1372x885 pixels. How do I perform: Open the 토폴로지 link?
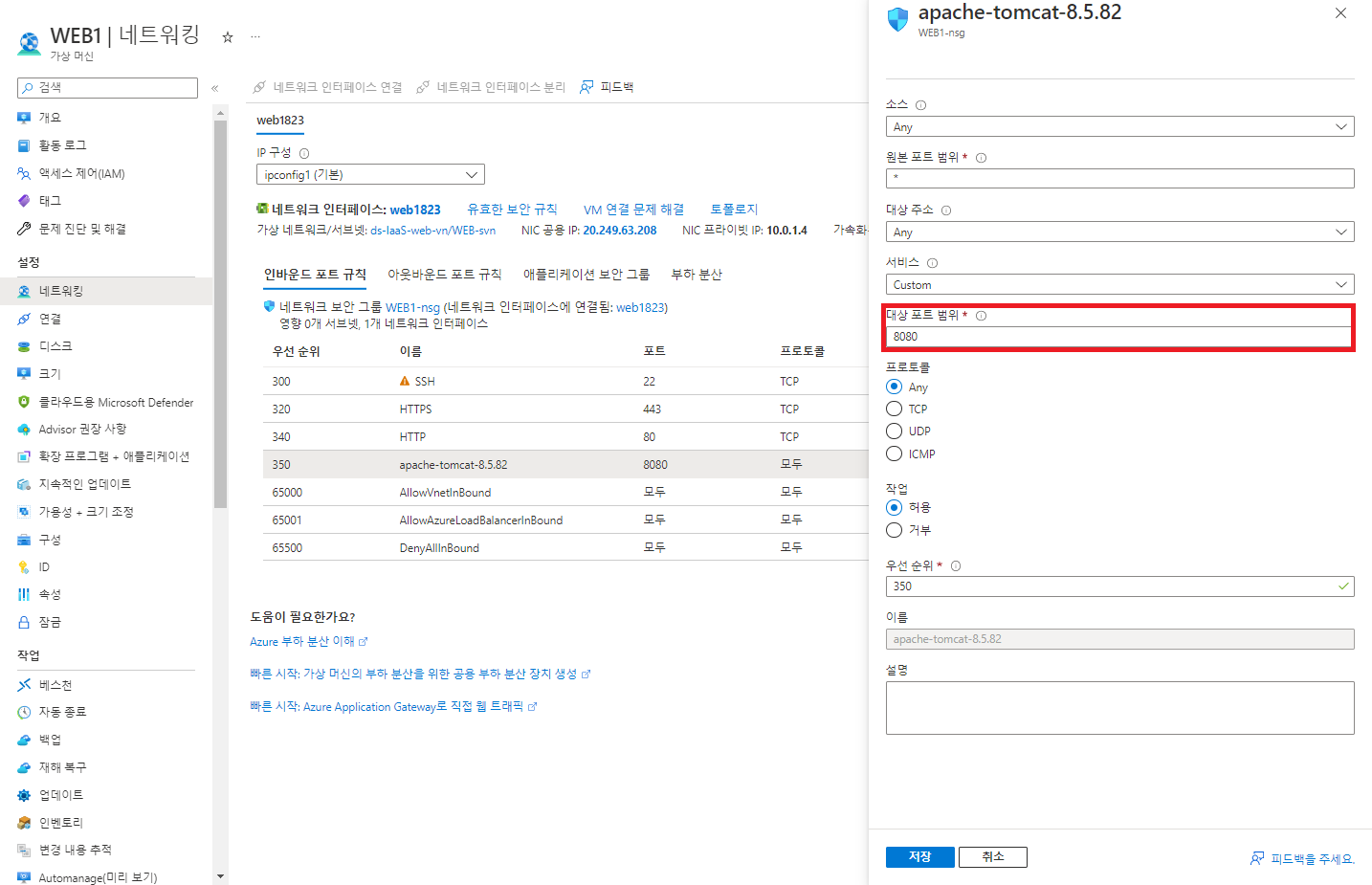[x=734, y=210]
